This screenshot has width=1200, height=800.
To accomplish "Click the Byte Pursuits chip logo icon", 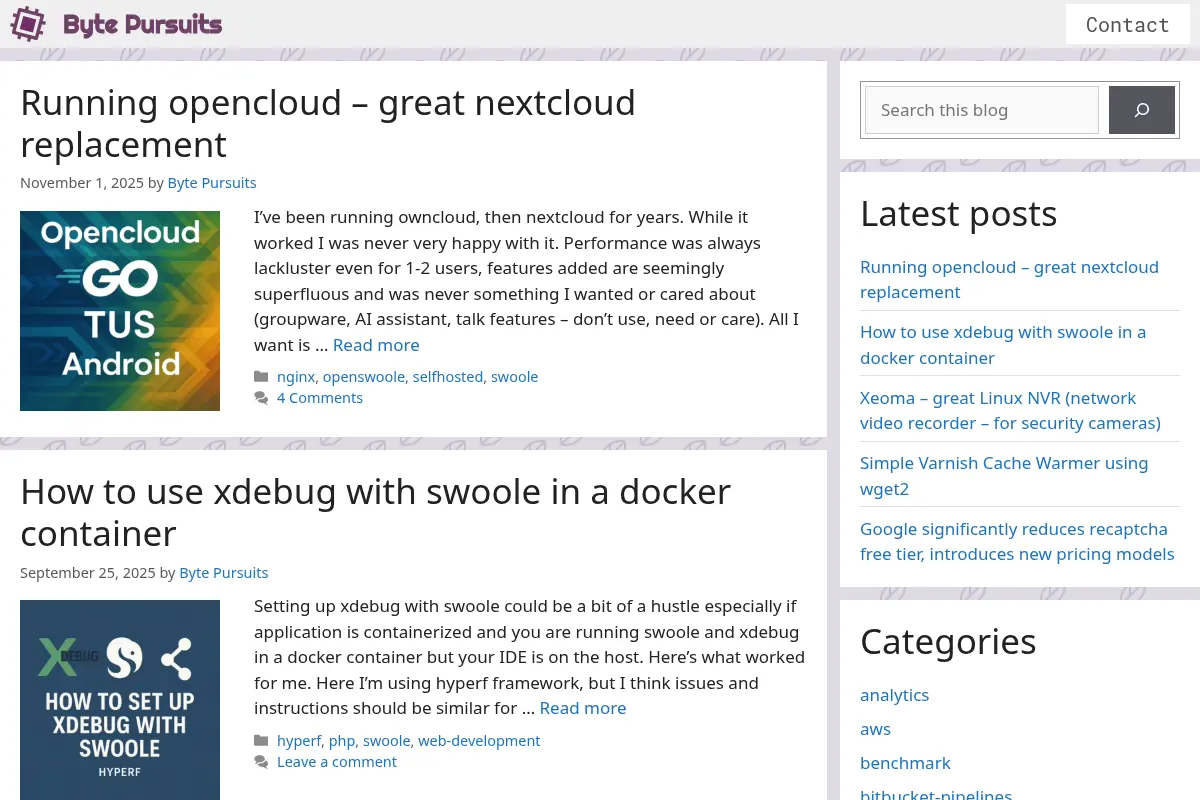I will pyautogui.click(x=28, y=24).
